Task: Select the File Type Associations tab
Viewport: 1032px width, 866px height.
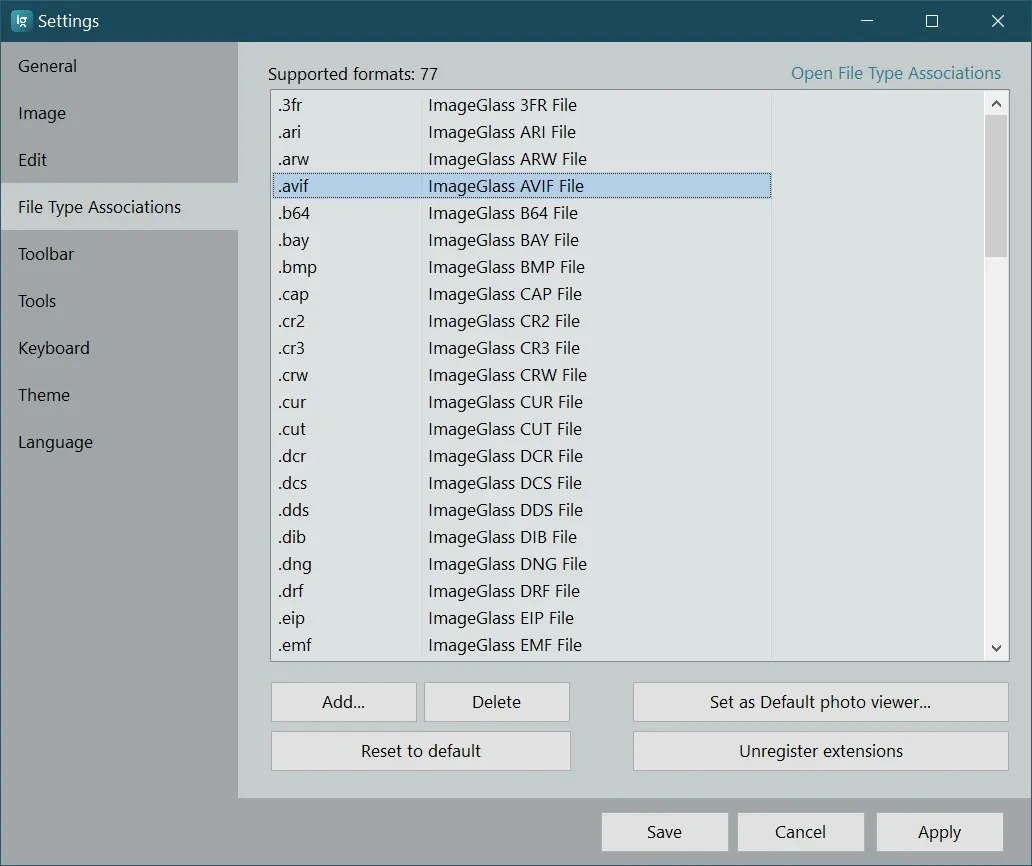Action: click(x=119, y=207)
